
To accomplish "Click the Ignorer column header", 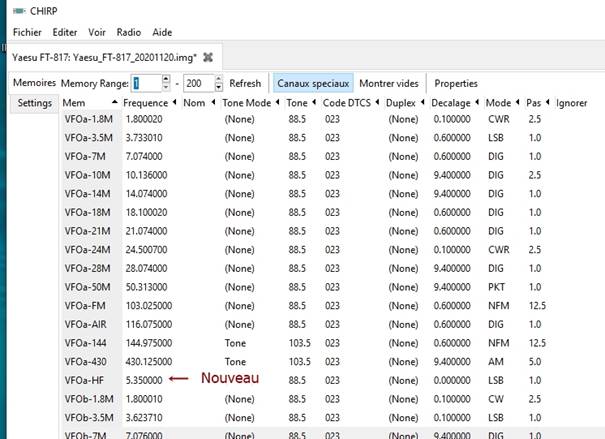I will [571, 103].
